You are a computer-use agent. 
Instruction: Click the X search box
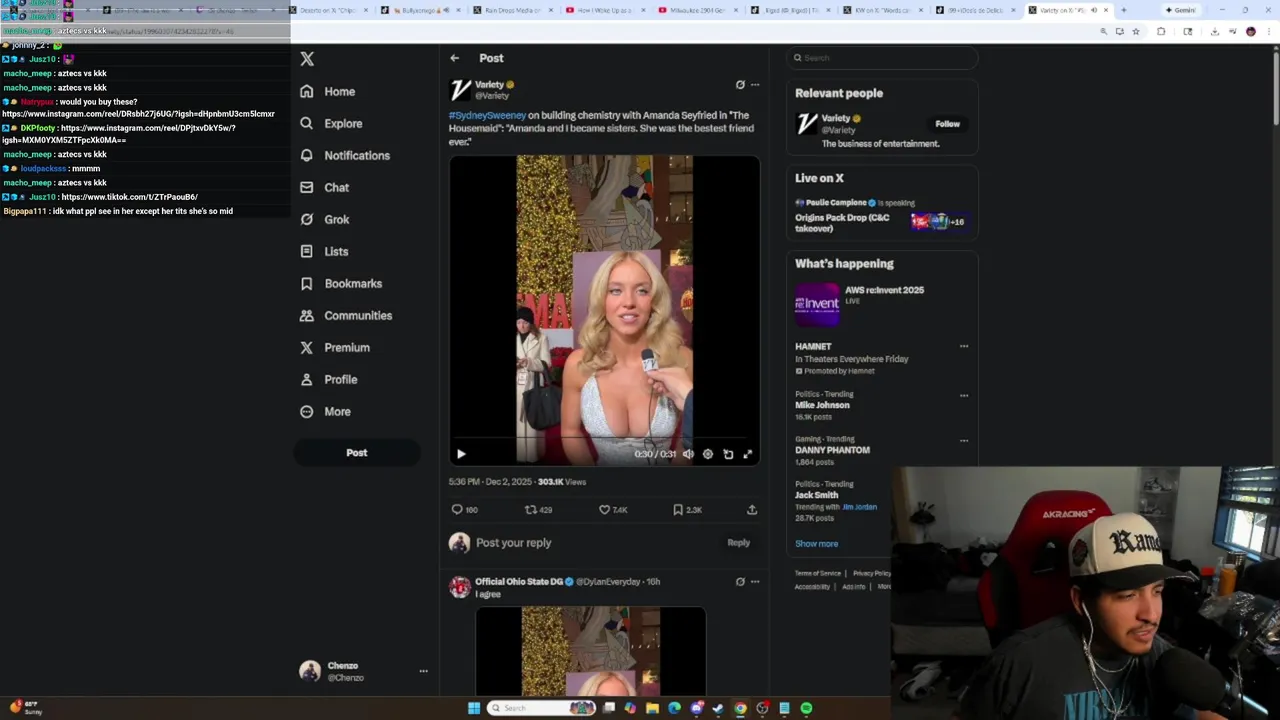[882, 58]
